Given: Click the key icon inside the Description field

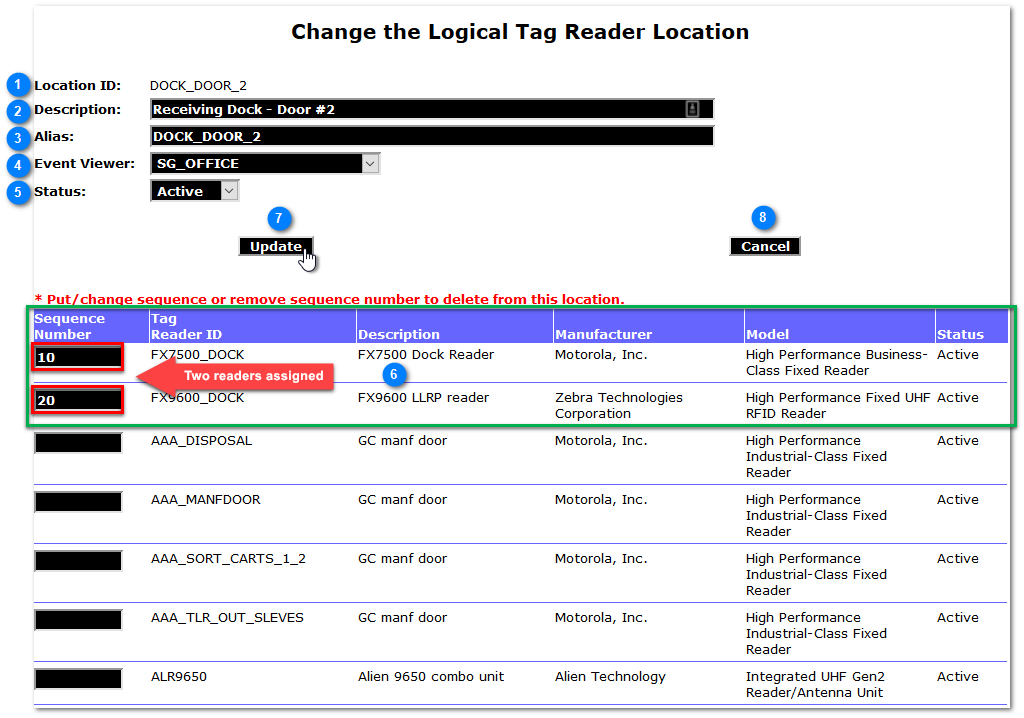Looking at the screenshot, I should point(692,109).
